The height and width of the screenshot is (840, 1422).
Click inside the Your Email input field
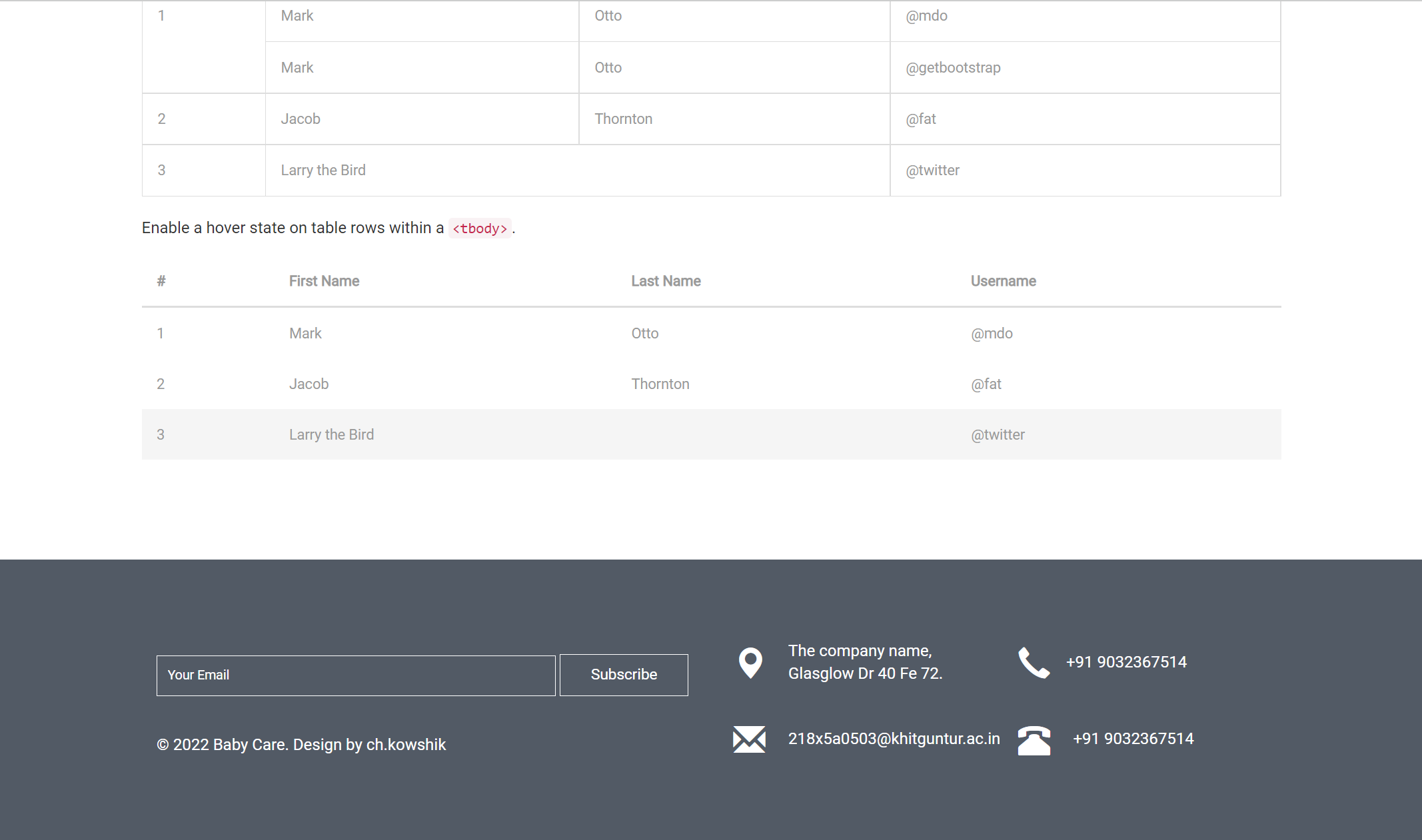(x=356, y=675)
